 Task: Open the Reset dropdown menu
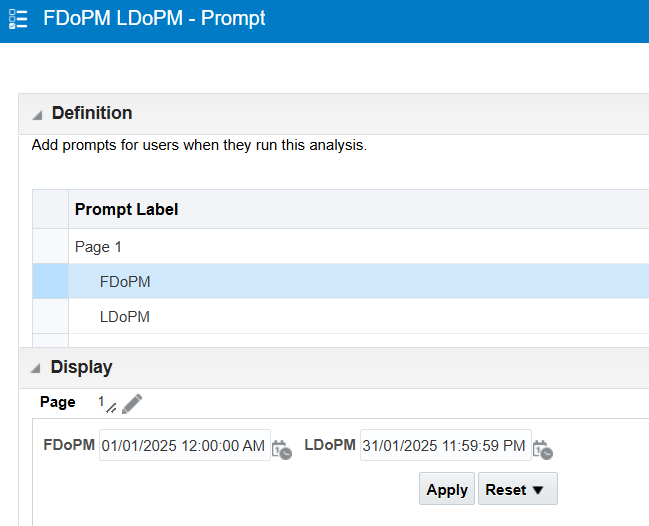click(x=518, y=489)
